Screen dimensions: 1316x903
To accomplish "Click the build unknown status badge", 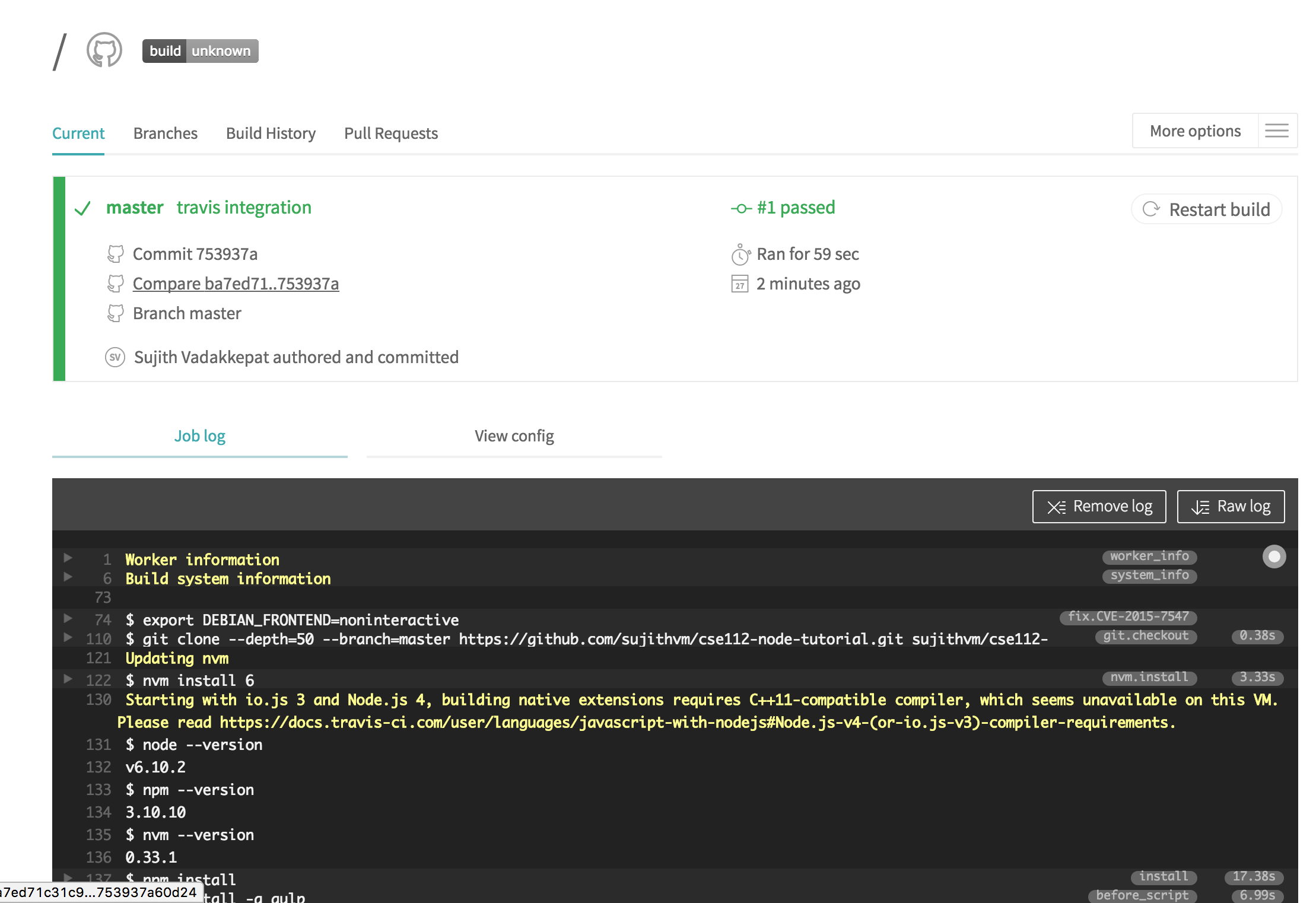I will [x=201, y=51].
